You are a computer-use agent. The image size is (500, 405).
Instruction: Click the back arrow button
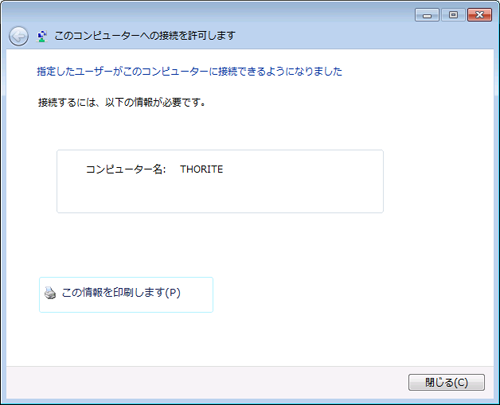pyautogui.click(x=19, y=36)
